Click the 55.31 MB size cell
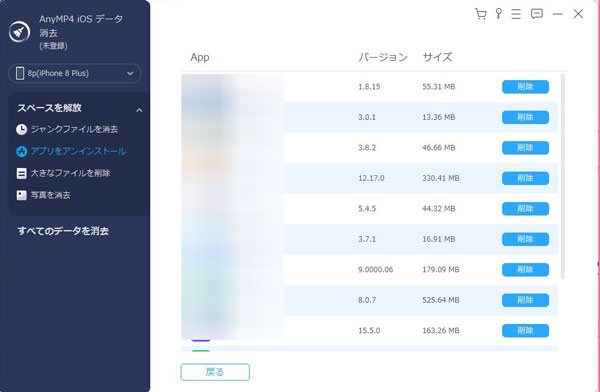The image size is (600, 392). click(439, 87)
